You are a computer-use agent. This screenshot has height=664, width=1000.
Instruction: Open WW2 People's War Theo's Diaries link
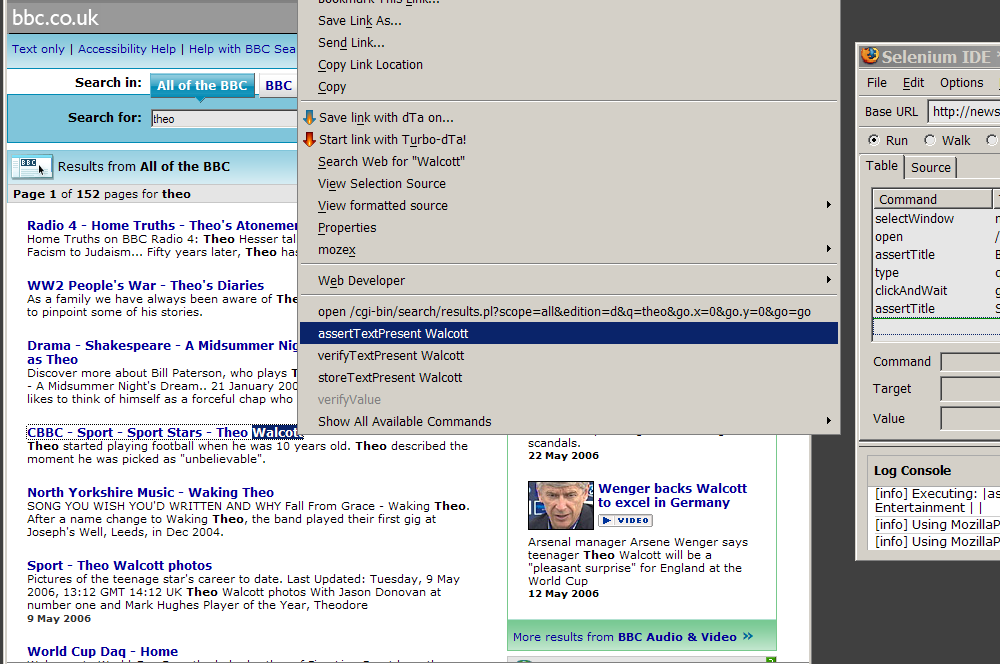pyautogui.click(x=145, y=285)
